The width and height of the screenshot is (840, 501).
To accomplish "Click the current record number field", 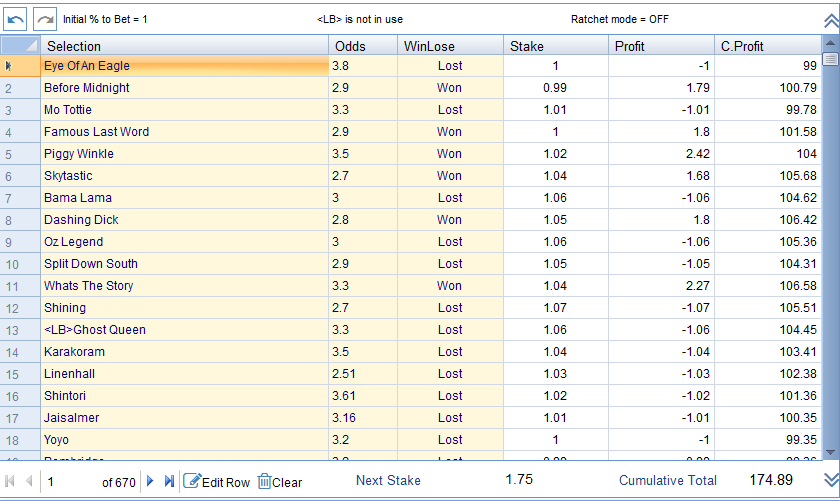I will click(70, 482).
